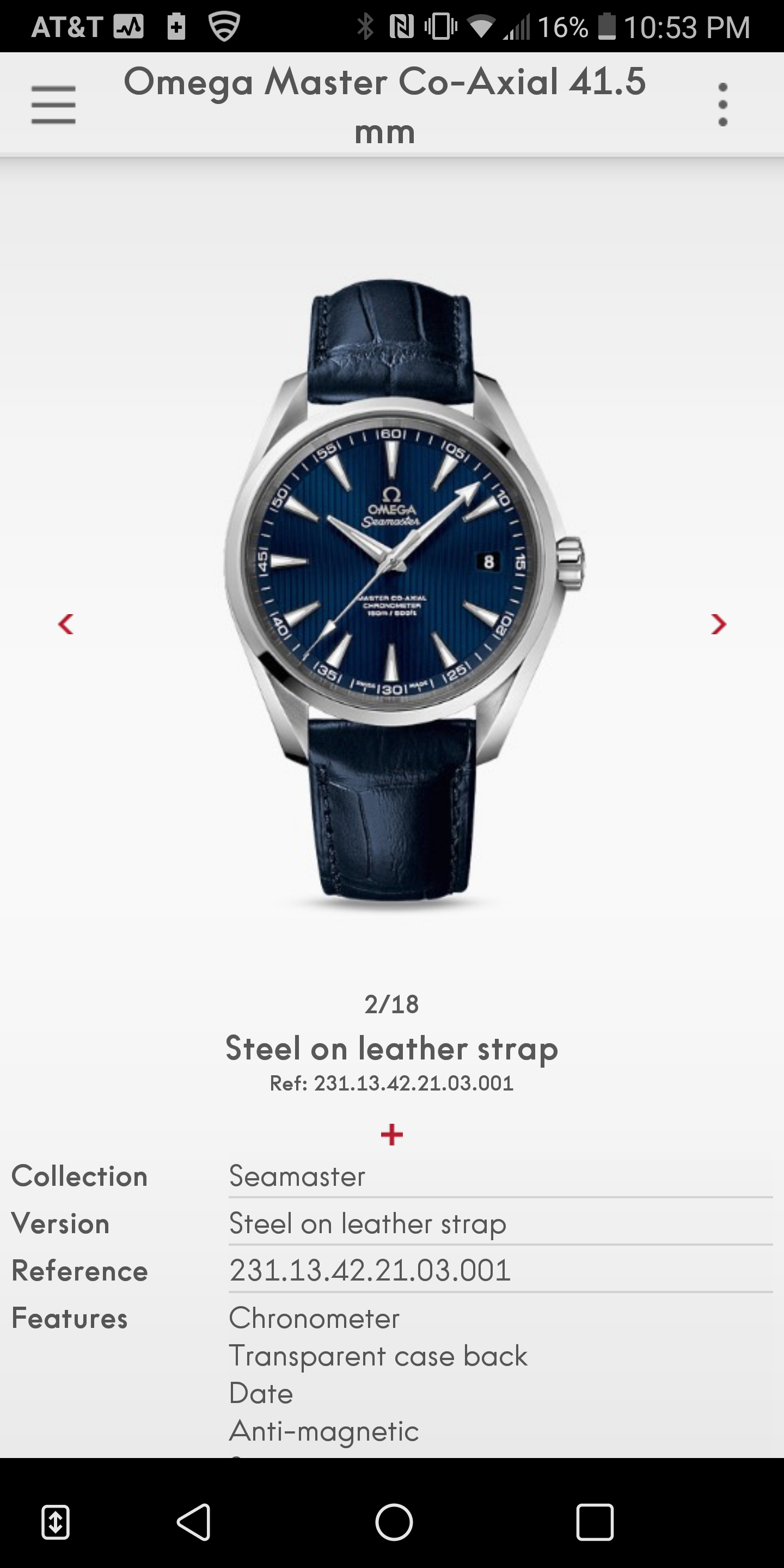This screenshot has width=784, height=1568.
Task: Tap the 2/18 image counter
Action: coord(391,1004)
